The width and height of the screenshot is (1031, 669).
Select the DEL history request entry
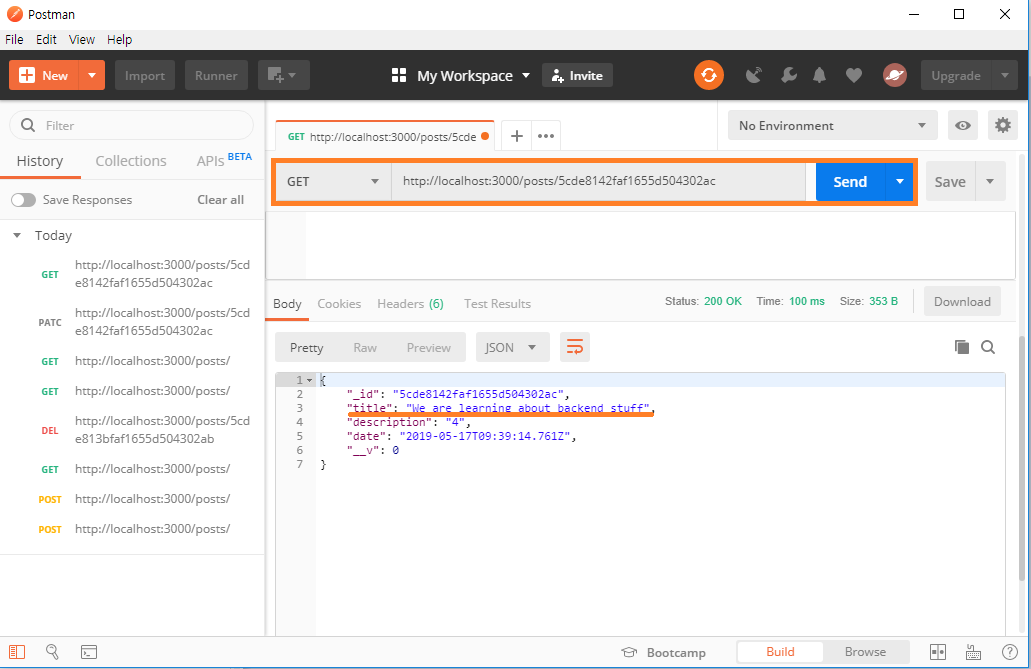[x=132, y=430]
